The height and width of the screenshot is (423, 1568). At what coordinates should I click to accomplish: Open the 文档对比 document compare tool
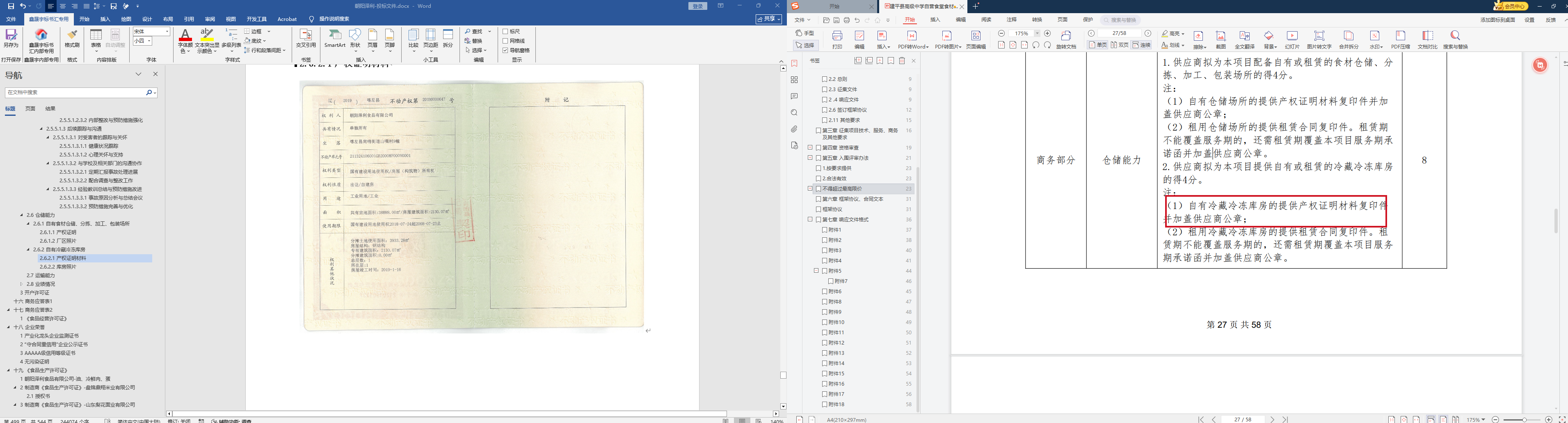coord(1427,39)
